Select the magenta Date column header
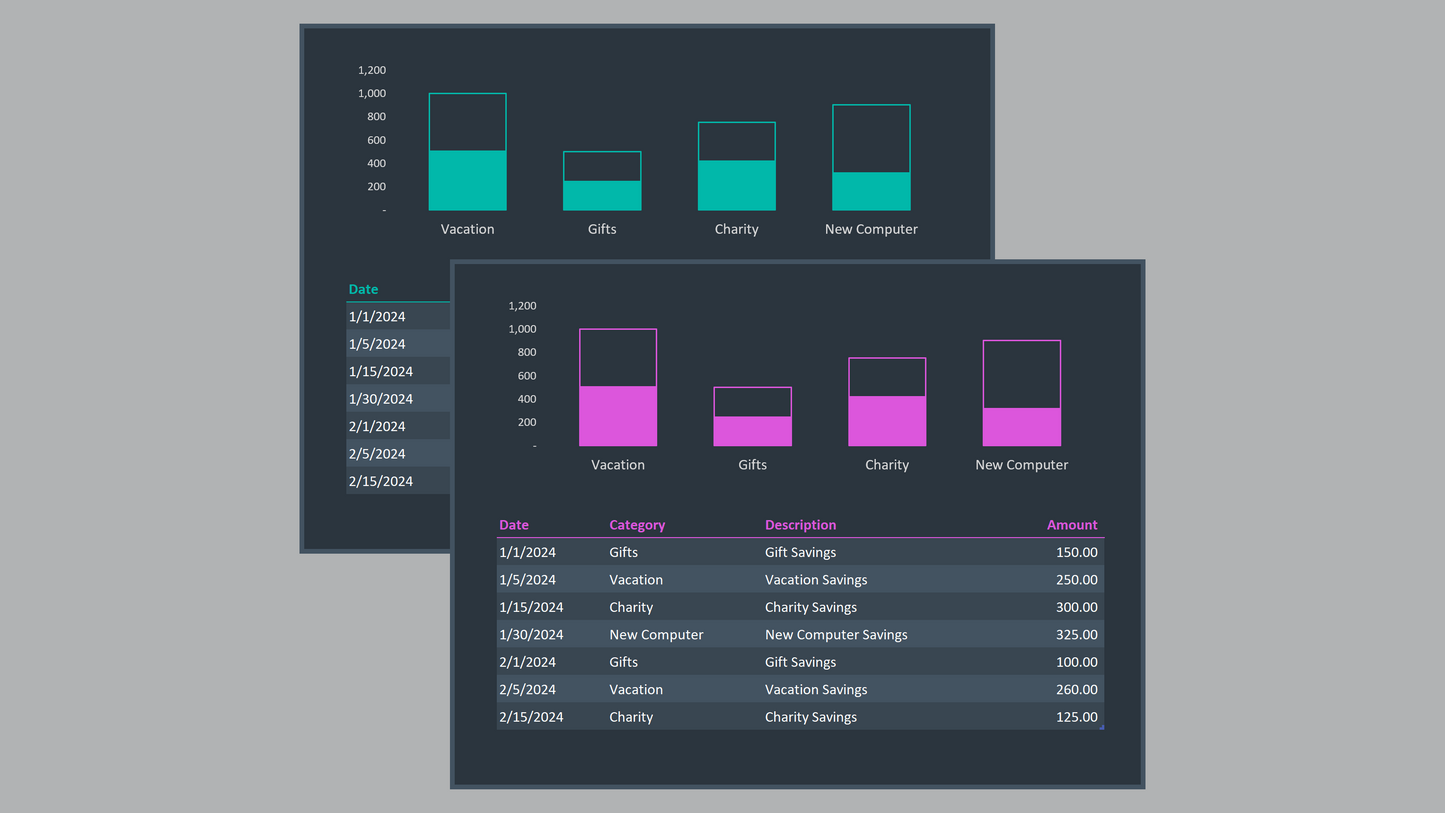Screen dimensions: 1445x813 coord(514,525)
